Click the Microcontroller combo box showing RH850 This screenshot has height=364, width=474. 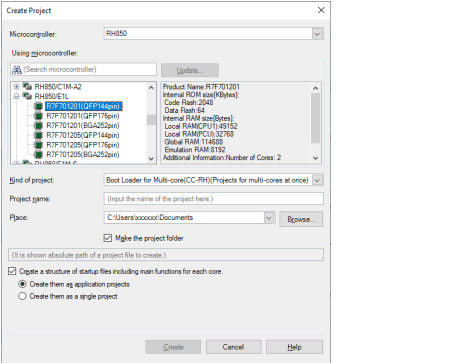tap(213, 34)
